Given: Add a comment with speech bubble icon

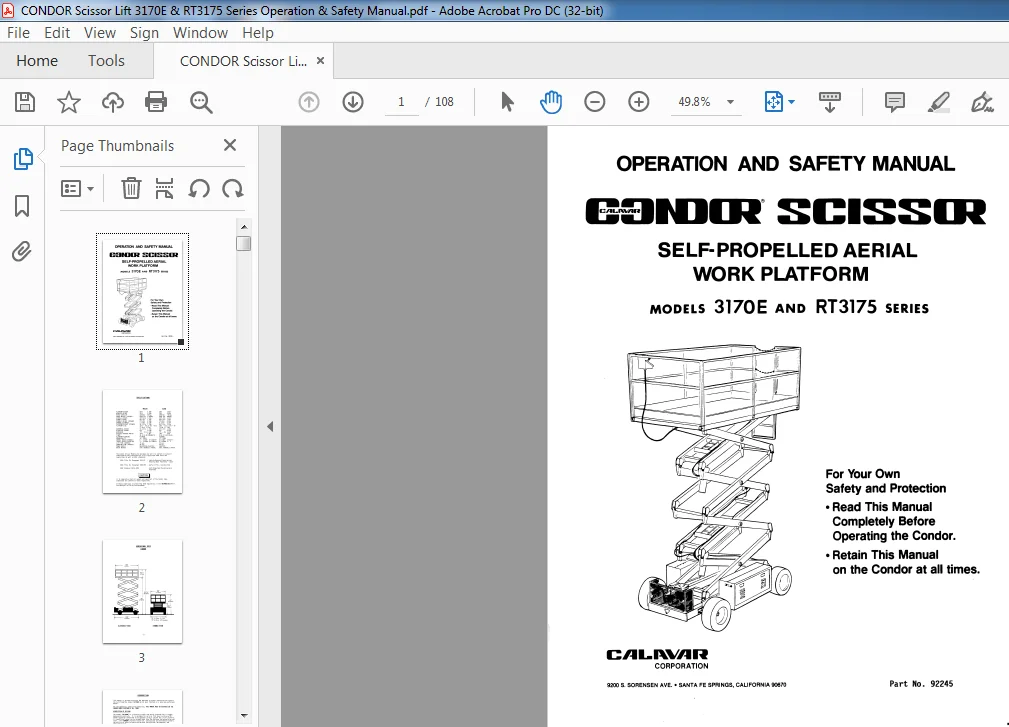Looking at the screenshot, I should (x=894, y=102).
